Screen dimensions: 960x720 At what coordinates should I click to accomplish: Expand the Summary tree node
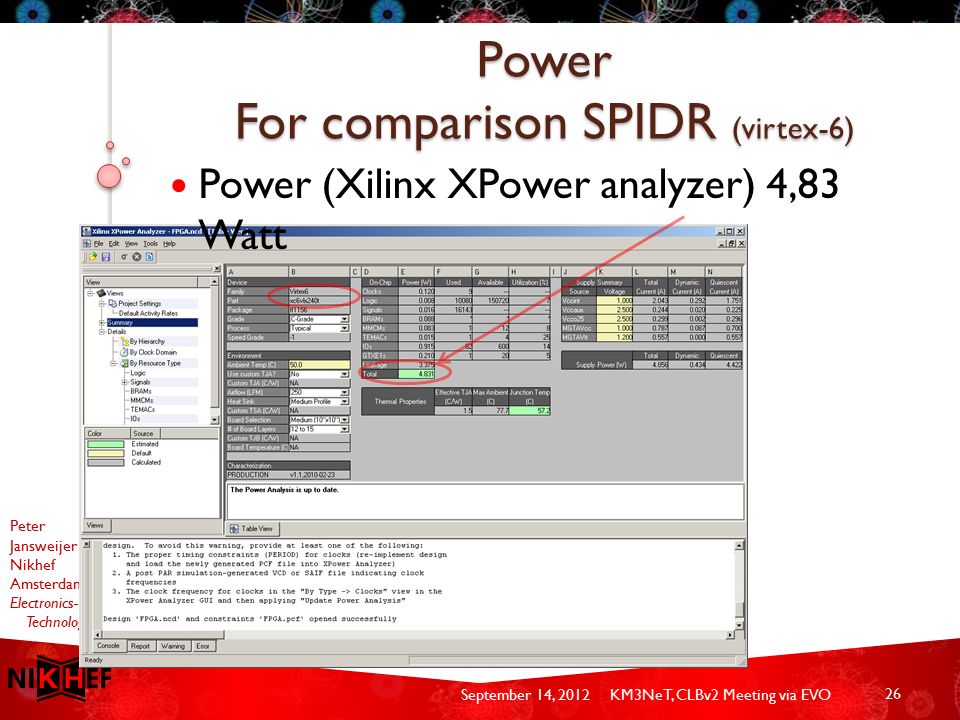click(102, 323)
